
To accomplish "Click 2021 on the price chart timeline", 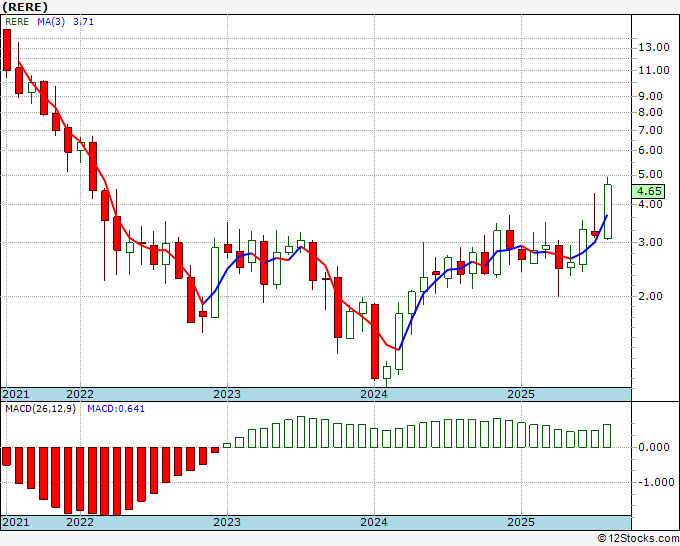I will 16,394.
